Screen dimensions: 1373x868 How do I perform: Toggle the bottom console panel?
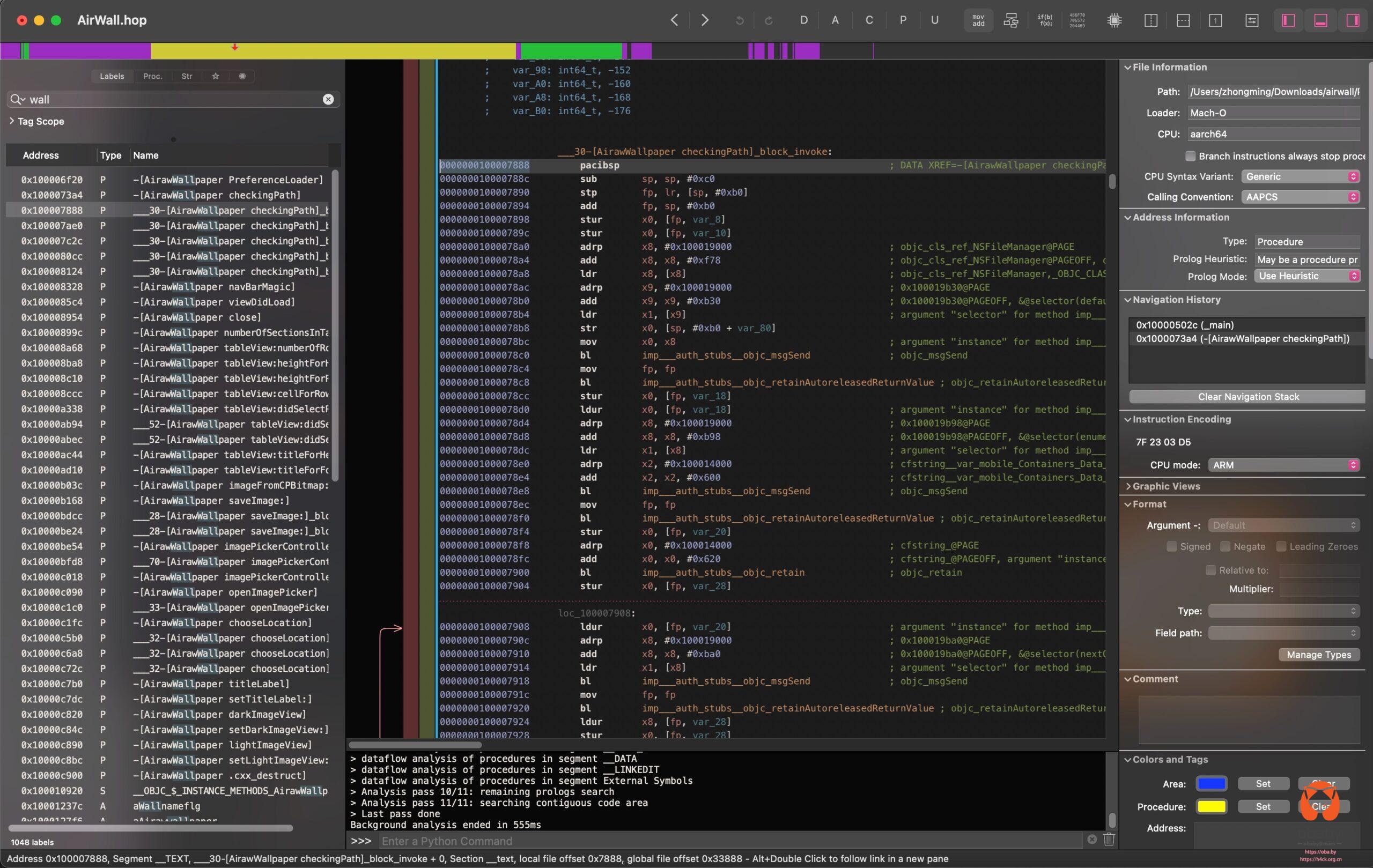(x=1320, y=20)
